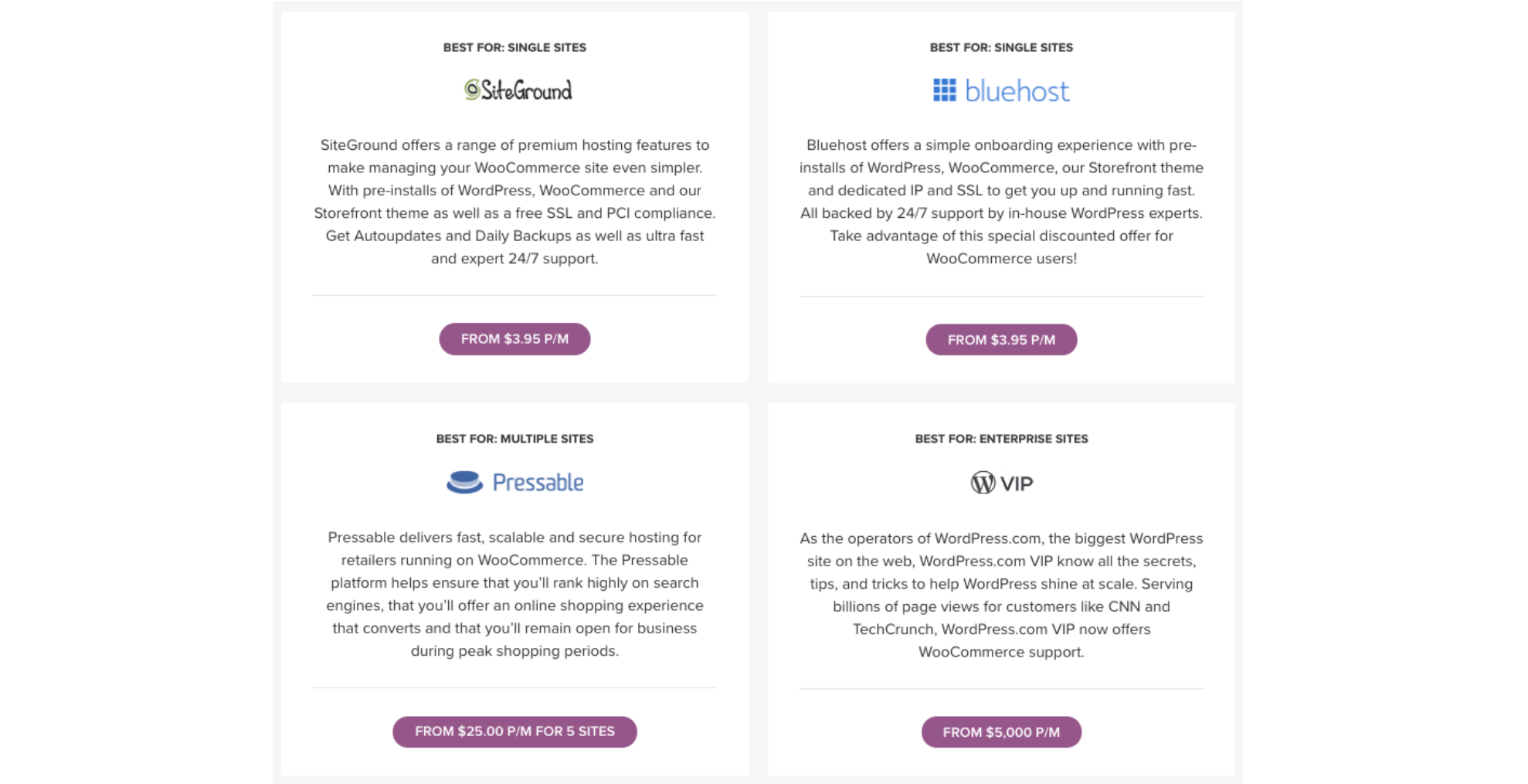Click the bluehost wordmark text
Viewport: 1528px width, 784px height.
tap(1017, 91)
